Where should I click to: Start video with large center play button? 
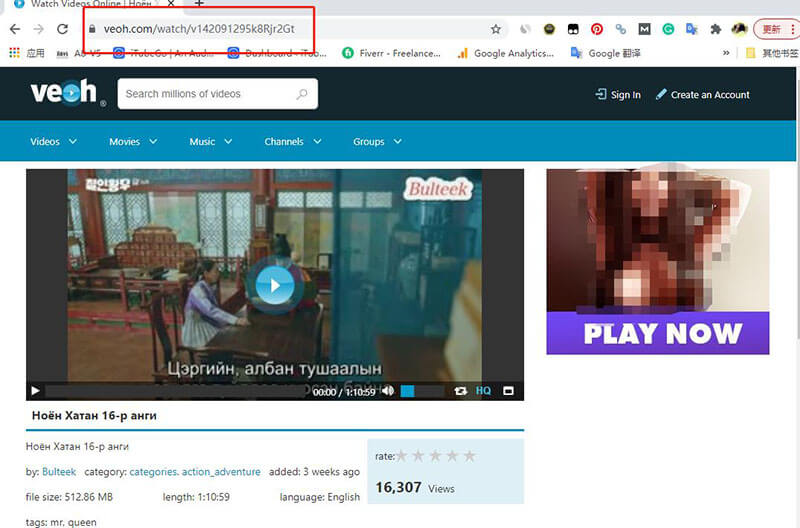pyautogui.click(x=275, y=285)
